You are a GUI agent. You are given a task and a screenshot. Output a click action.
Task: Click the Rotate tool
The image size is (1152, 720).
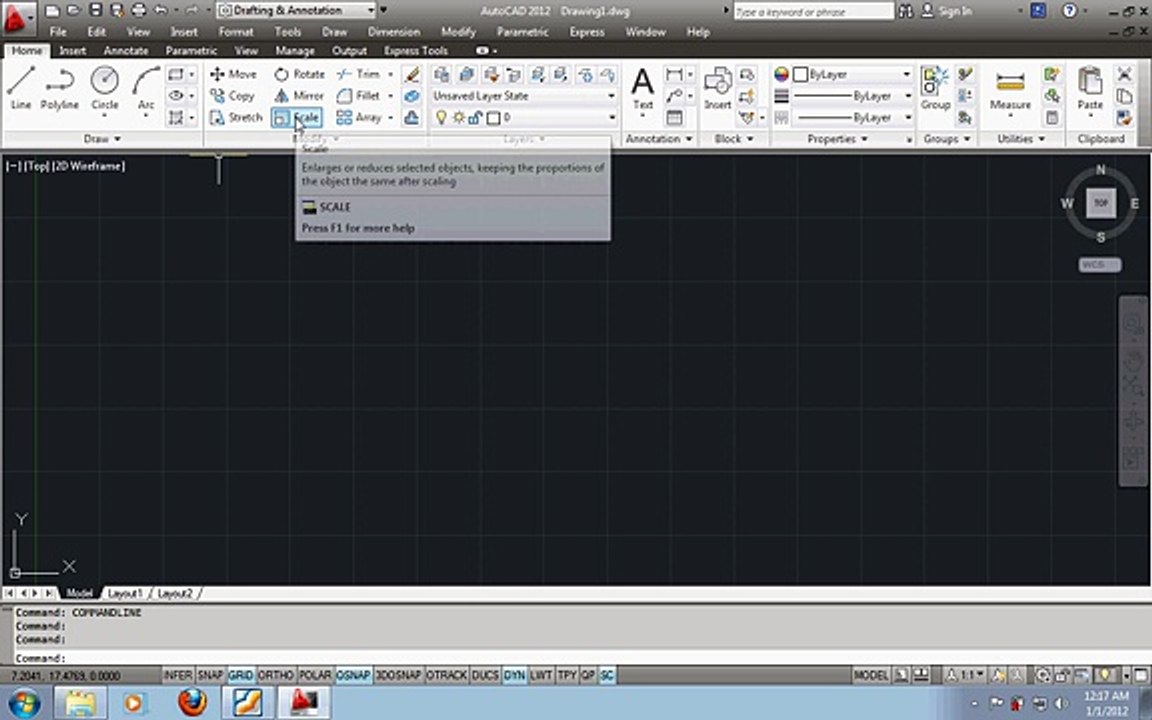coord(299,74)
